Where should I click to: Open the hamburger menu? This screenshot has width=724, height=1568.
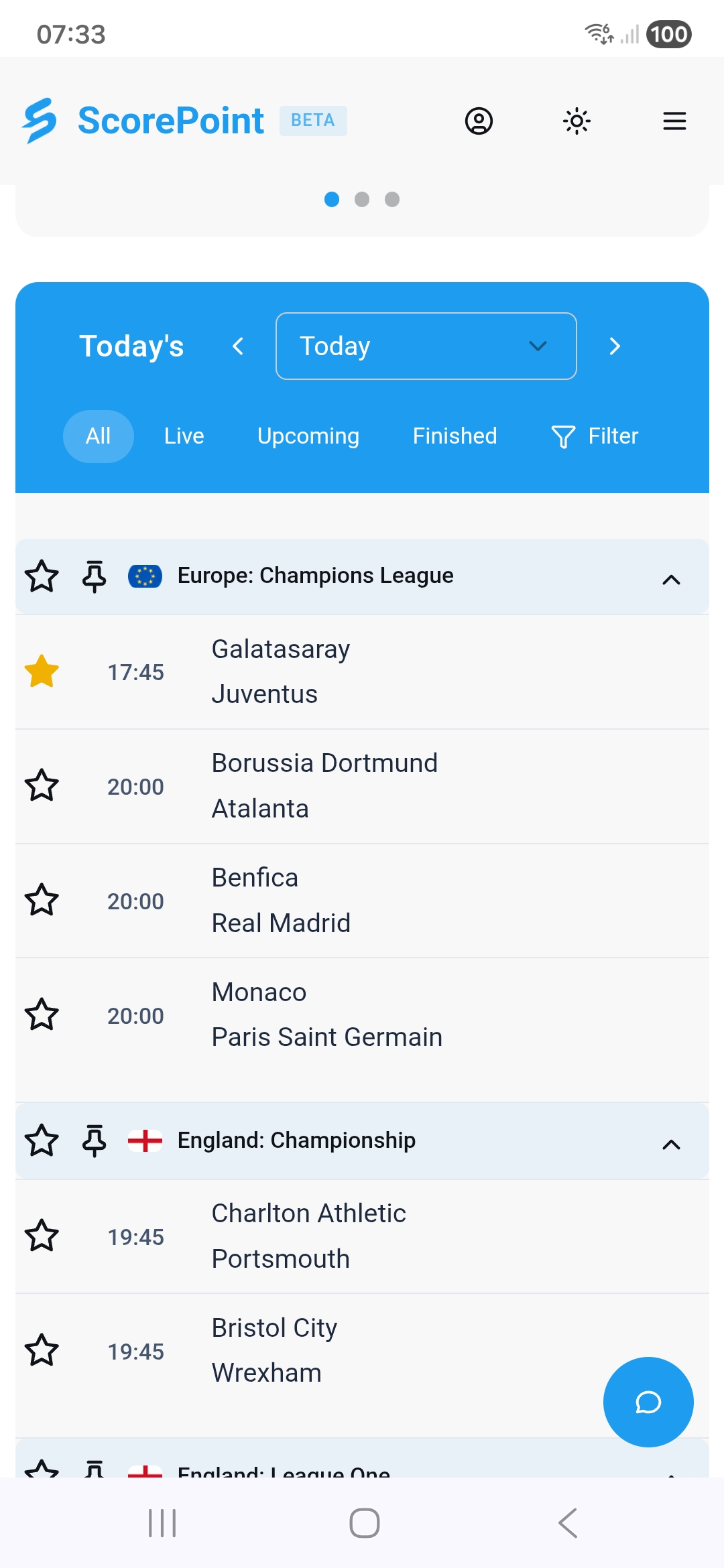tap(674, 121)
